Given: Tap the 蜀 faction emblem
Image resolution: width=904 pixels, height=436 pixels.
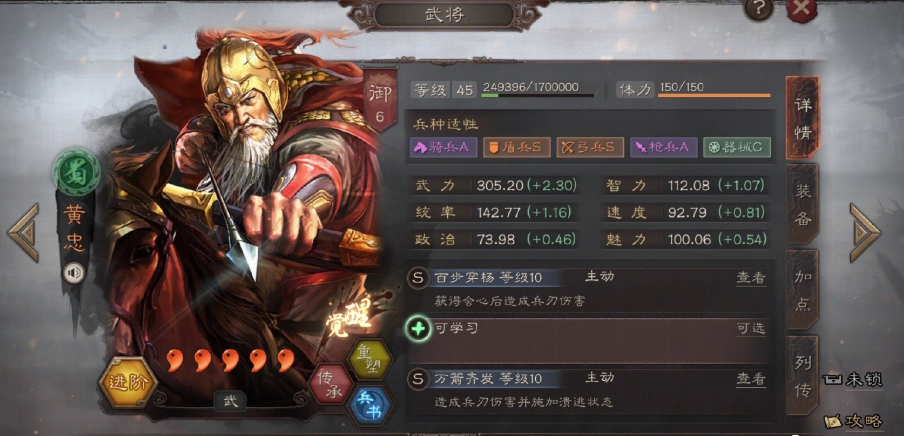Looking at the screenshot, I should point(76,171).
